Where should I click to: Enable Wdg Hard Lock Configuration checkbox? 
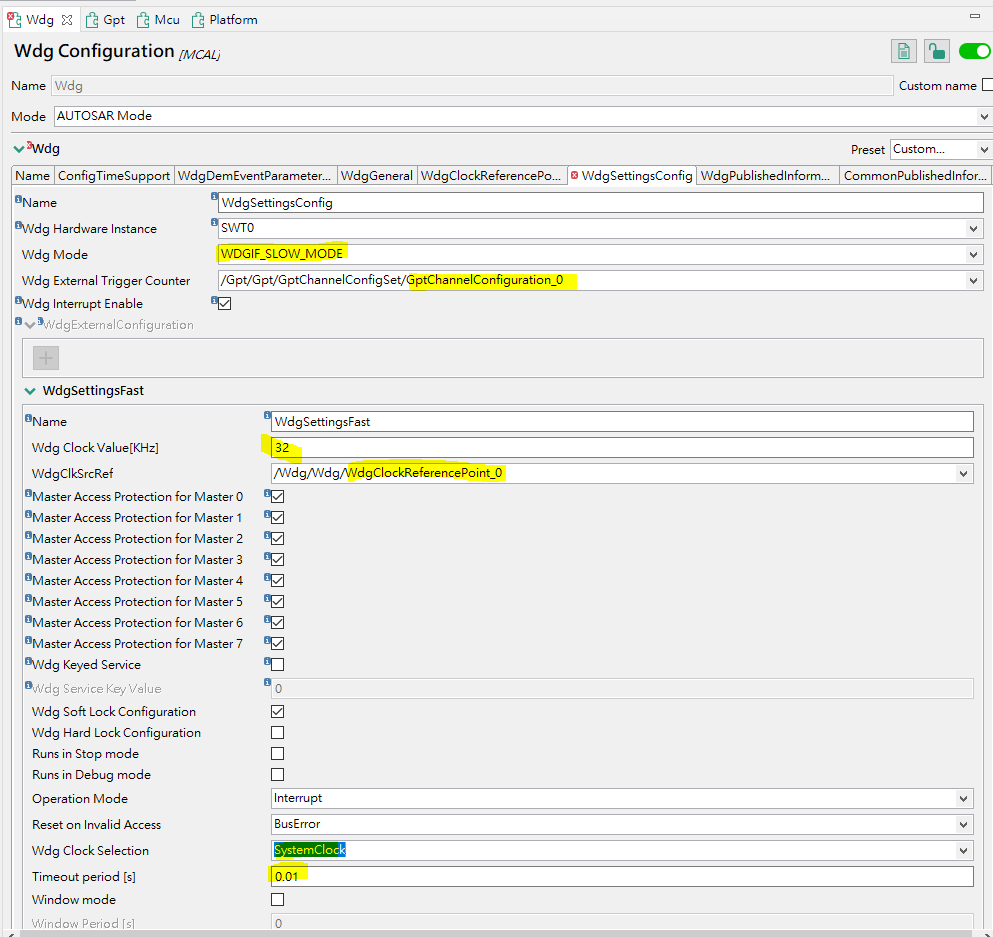coord(277,733)
